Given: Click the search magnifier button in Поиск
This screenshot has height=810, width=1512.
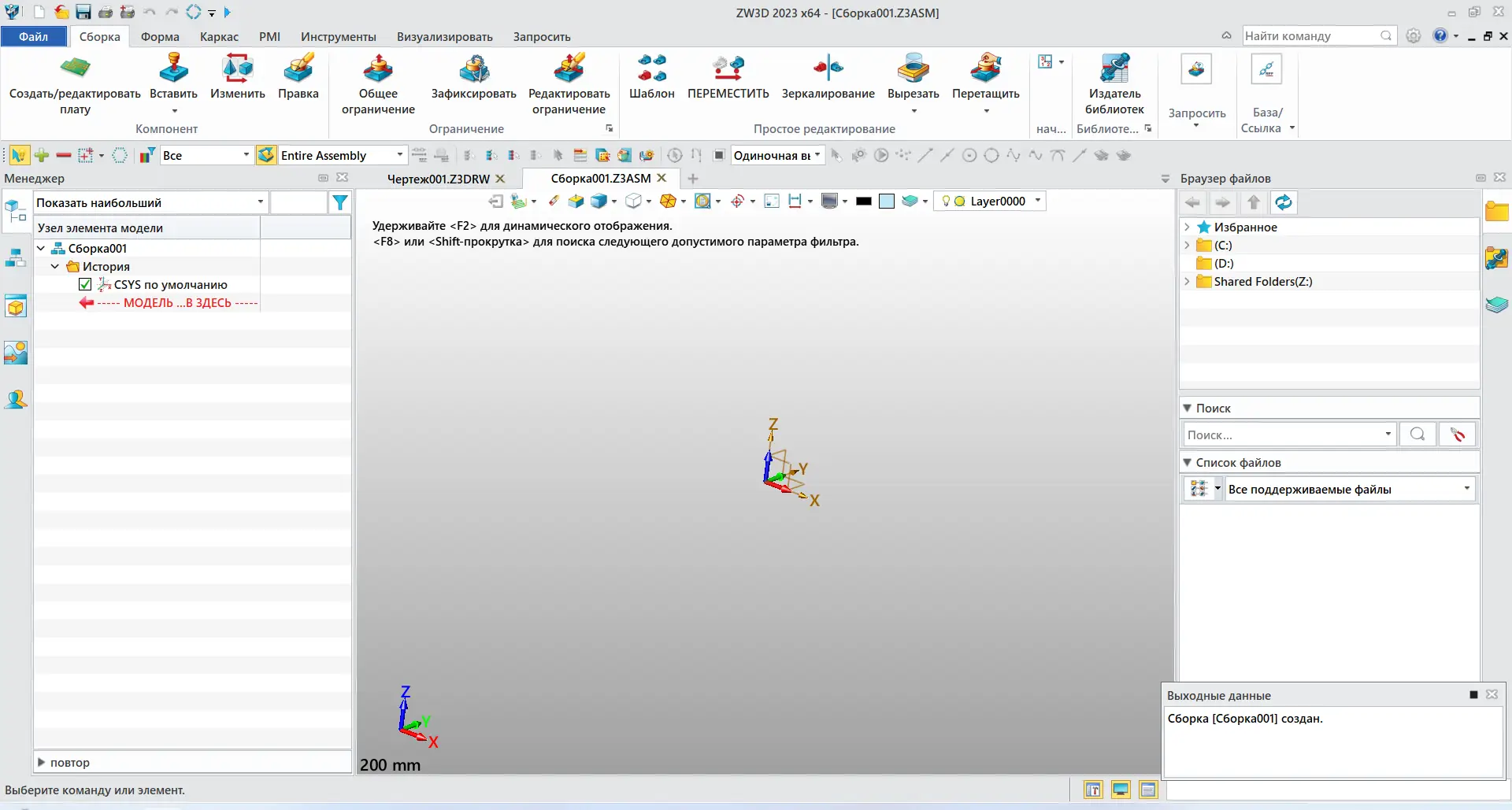Looking at the screenshot, I should point(1417,435).
